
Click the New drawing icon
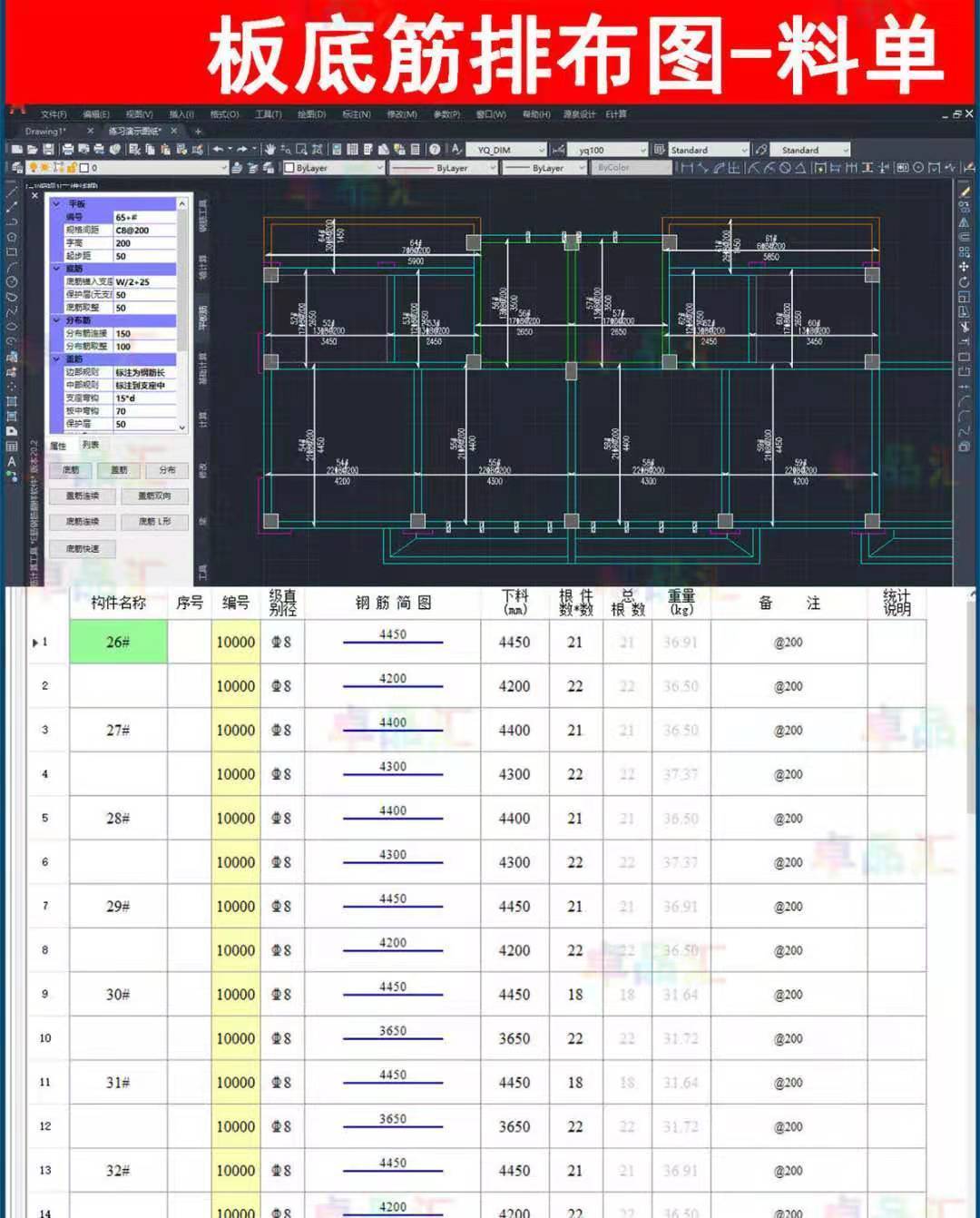pos(16,149)
